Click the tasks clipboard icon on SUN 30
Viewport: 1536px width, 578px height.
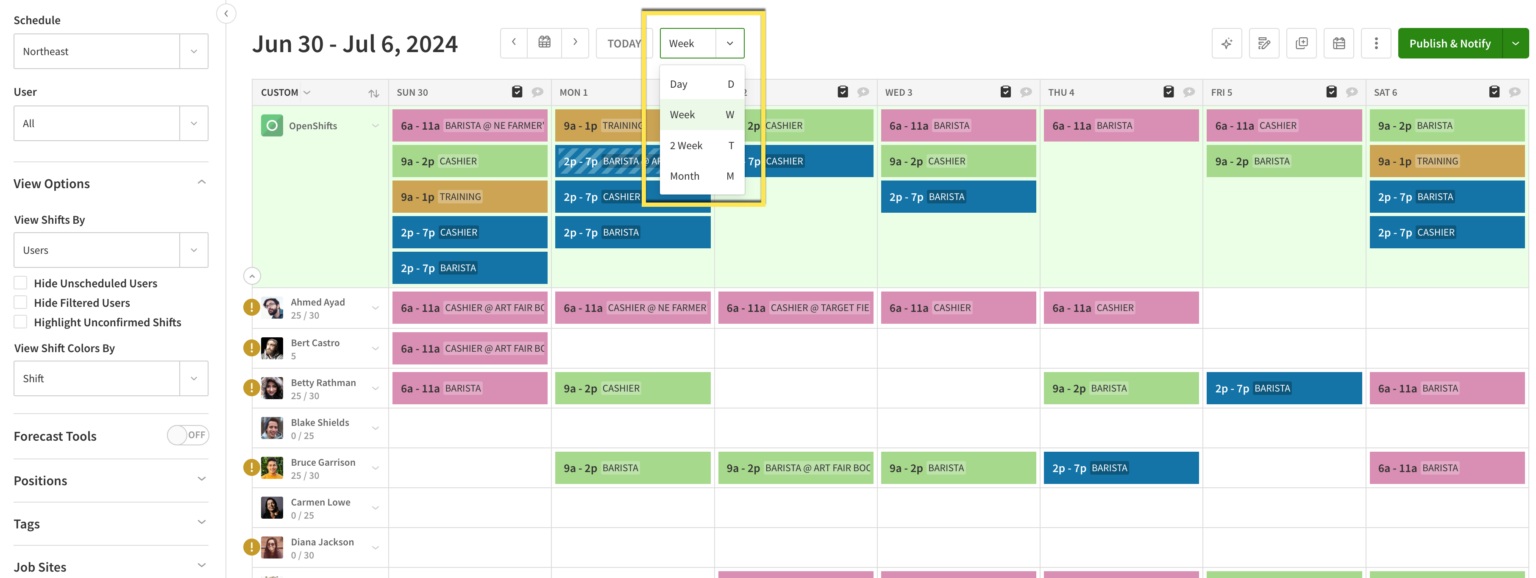tap(517, 91)
